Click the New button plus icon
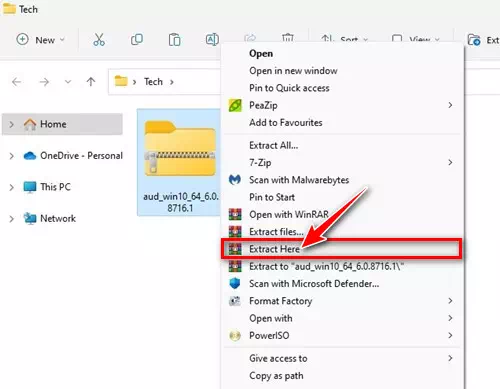 pyautogui.click(x=22, y=39)
